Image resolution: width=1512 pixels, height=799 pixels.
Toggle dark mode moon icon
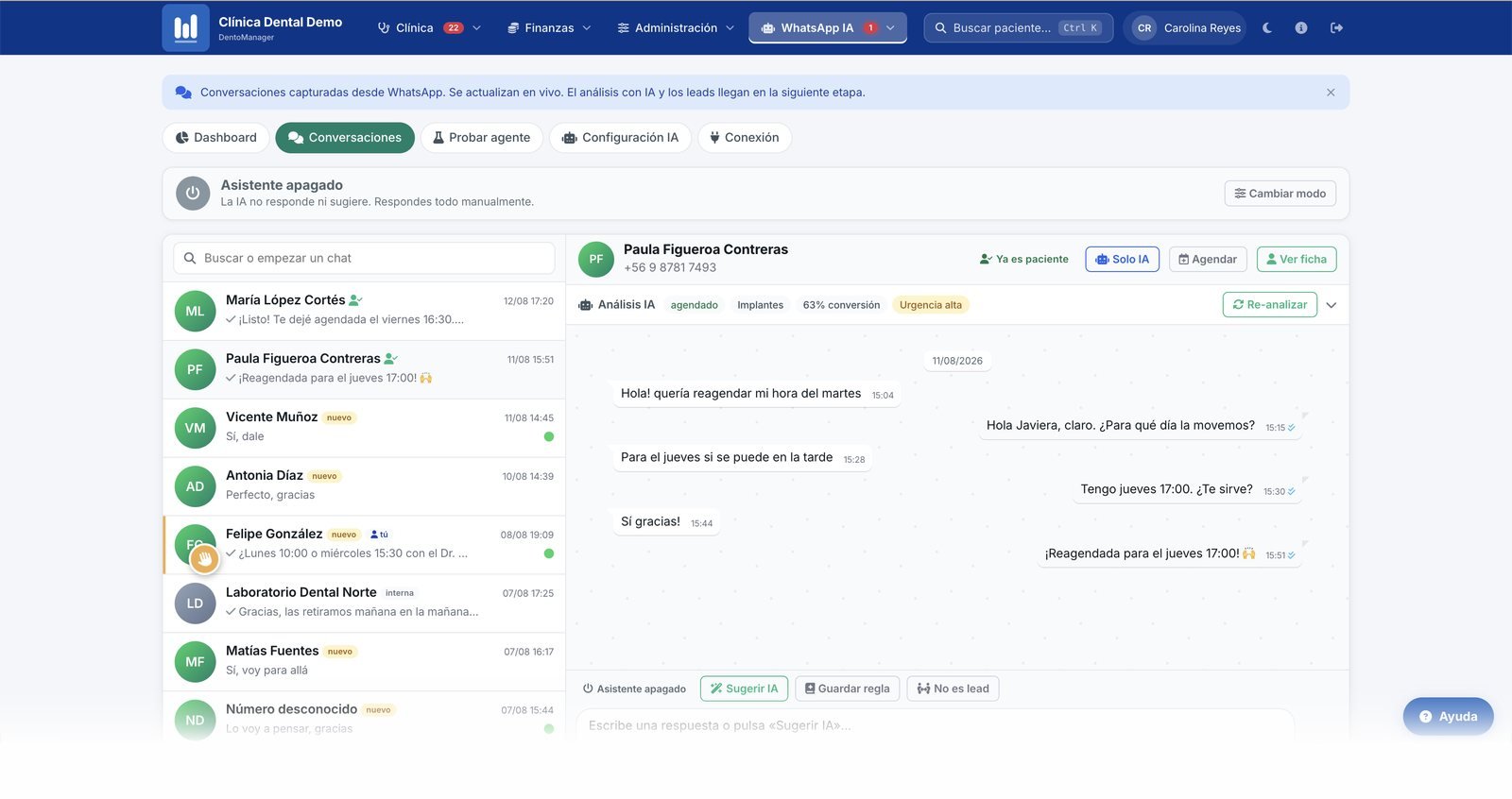click(x=1267, y=27)
